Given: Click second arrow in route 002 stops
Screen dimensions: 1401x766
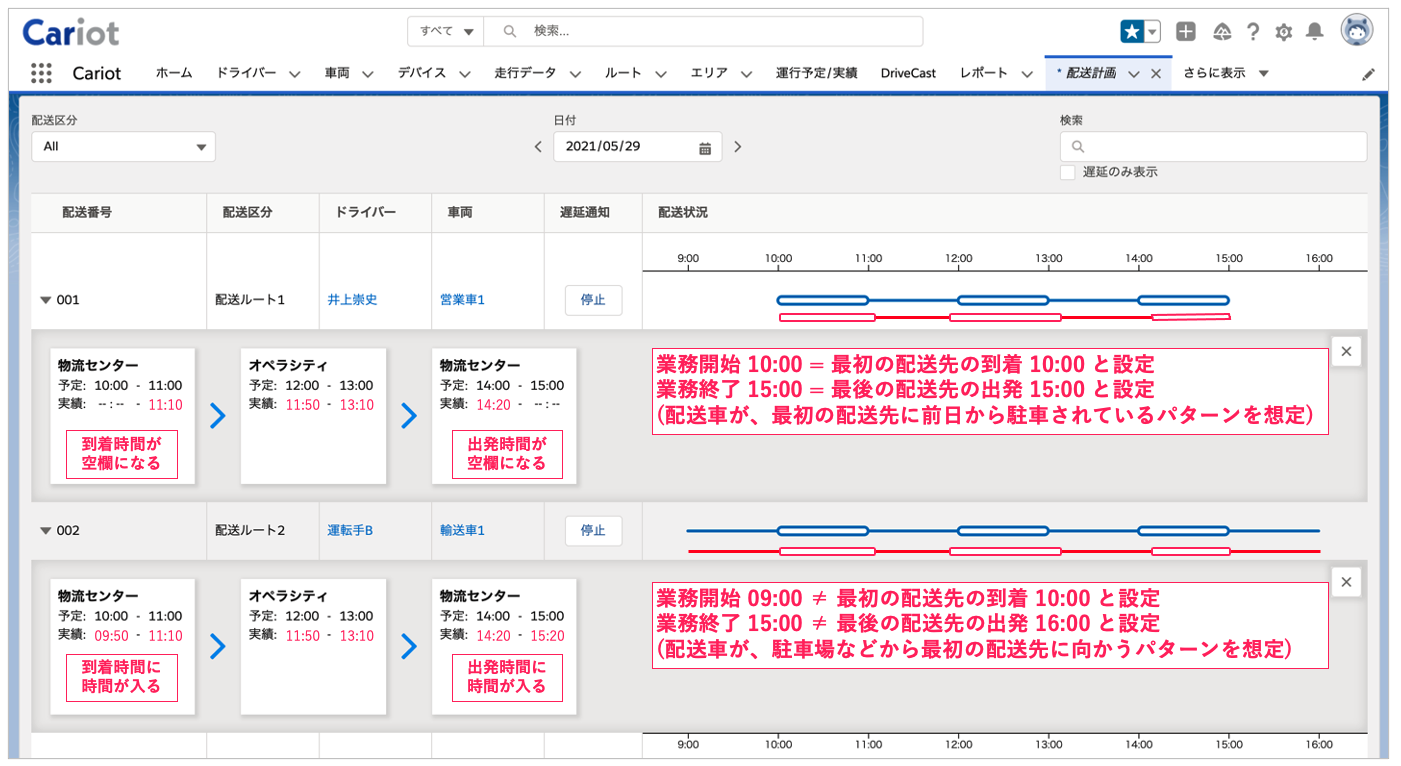Looking at the screenshot, I should [408, 647].
